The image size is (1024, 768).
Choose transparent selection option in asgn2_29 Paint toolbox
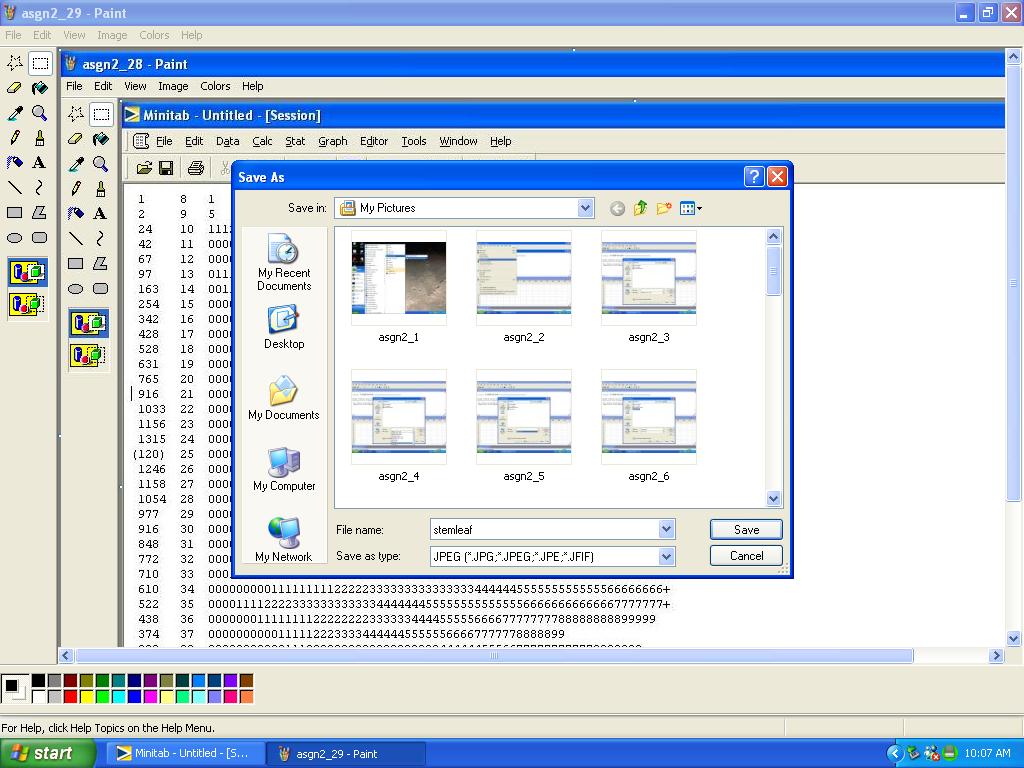pos(27,304)
